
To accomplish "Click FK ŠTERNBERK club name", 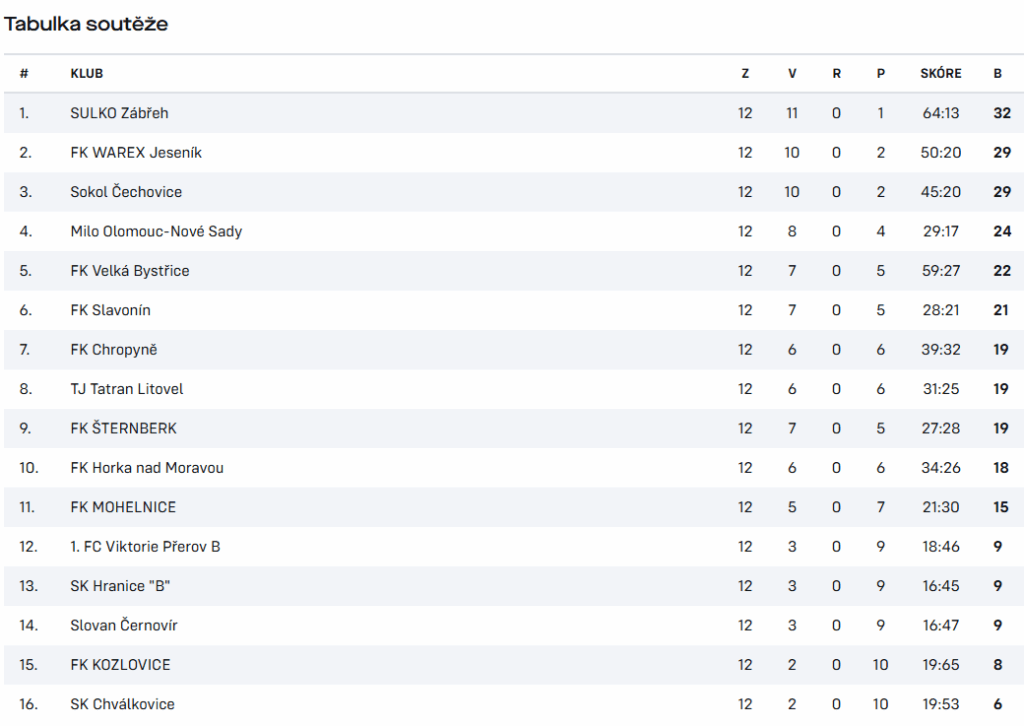I will 123,428.
